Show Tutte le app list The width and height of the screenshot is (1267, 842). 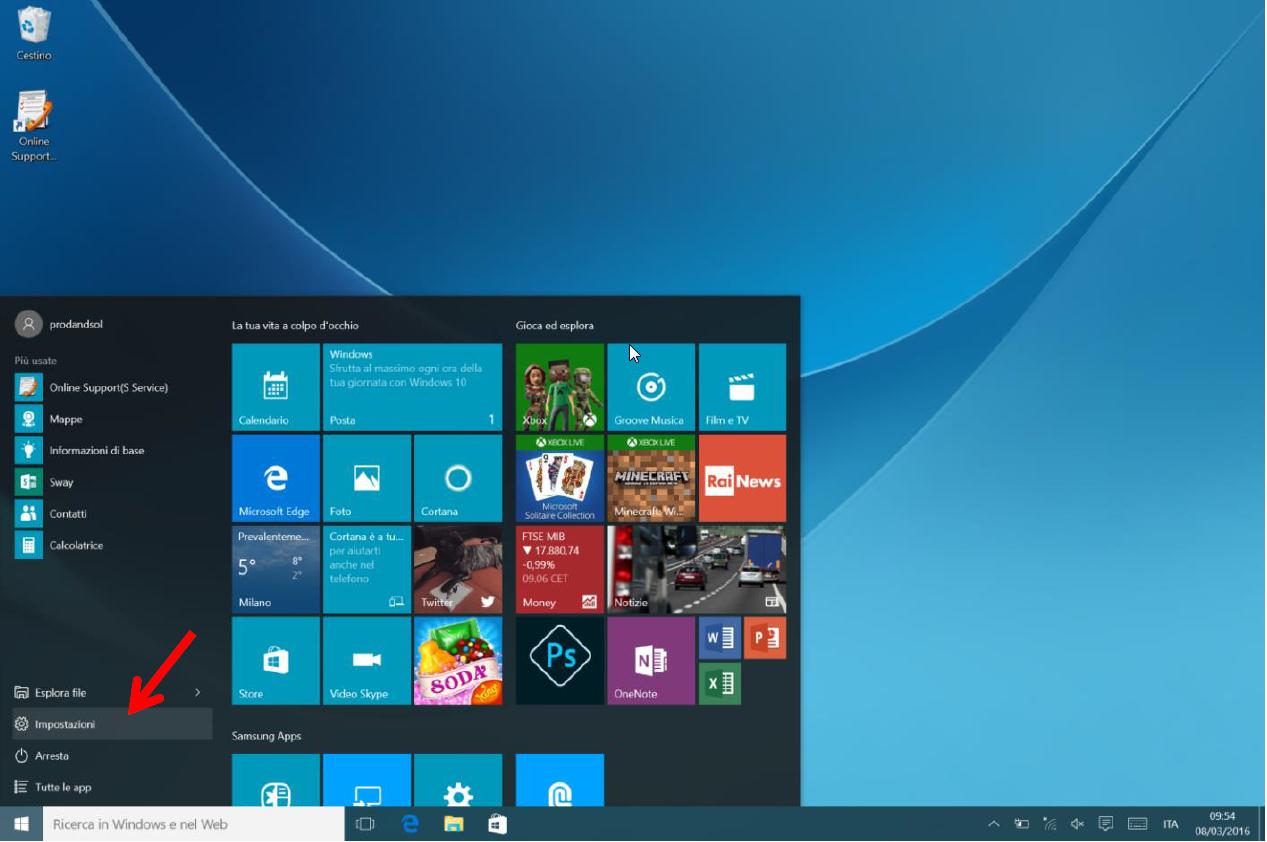[x=112, y=787]
